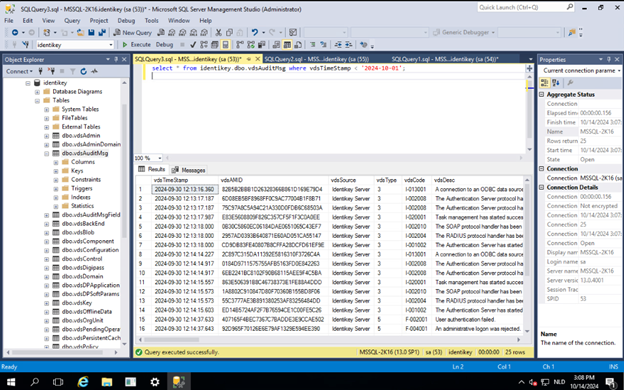This screenshot has width=624, height=390.
Task: Click the Properties panel wrench Property Pages icon
Action: tap(570, 83)
